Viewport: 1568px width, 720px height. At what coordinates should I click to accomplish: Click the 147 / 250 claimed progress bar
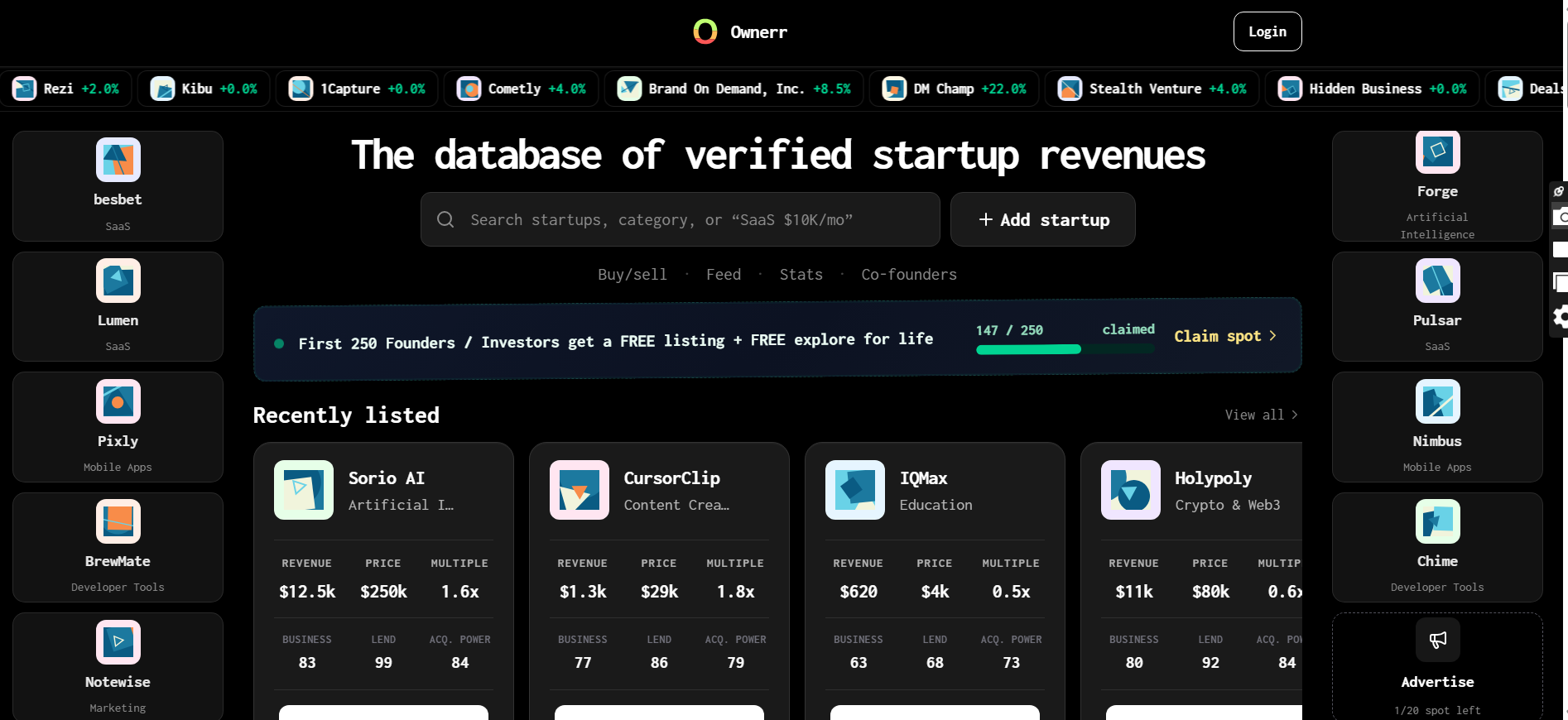coord(1065,349)
